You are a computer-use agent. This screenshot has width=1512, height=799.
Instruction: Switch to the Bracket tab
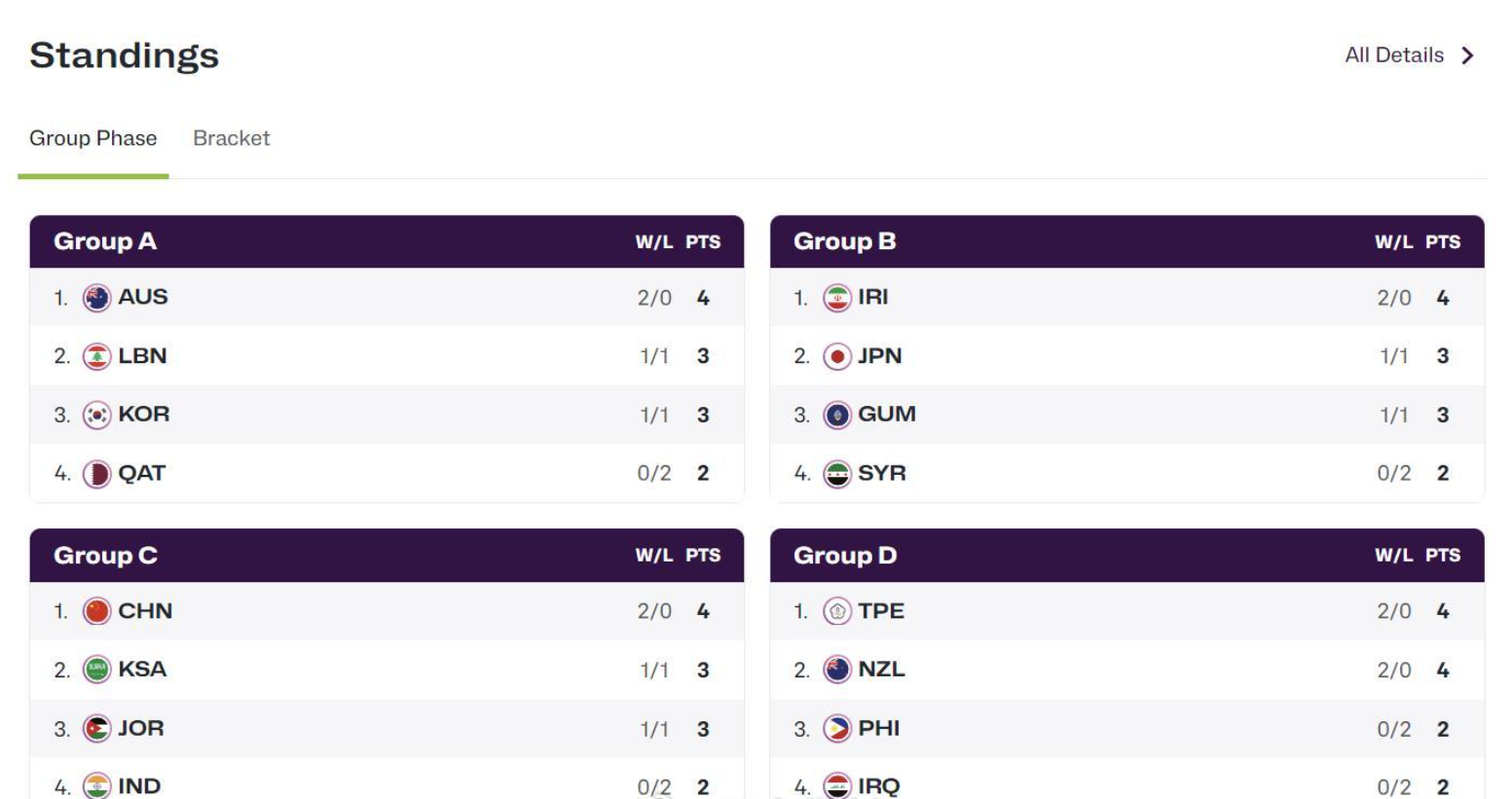[231, 138]
